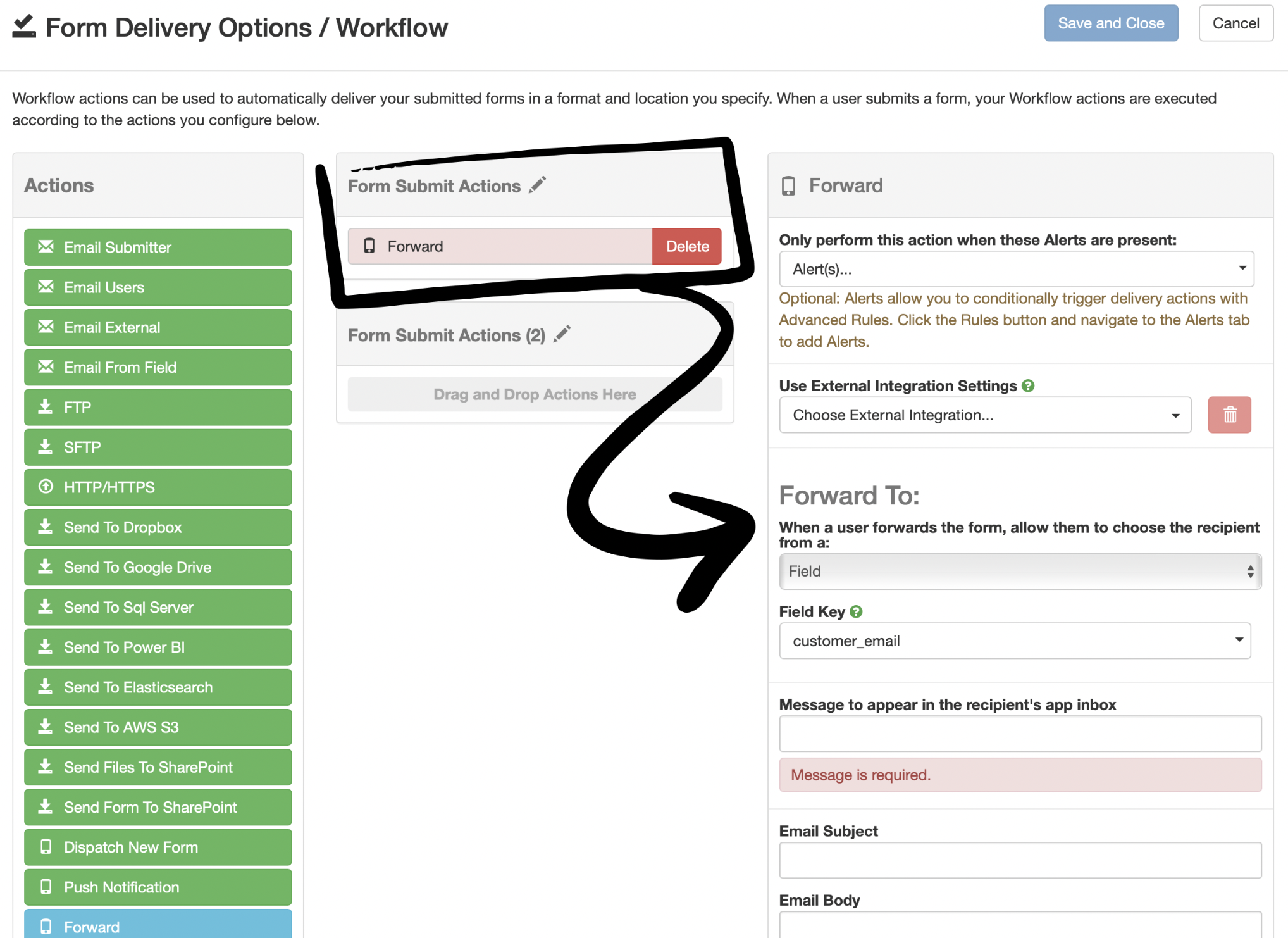Open the Field Key help tooltip icon
This screenshot has height=938, width=1288.
tap(857, 611)
